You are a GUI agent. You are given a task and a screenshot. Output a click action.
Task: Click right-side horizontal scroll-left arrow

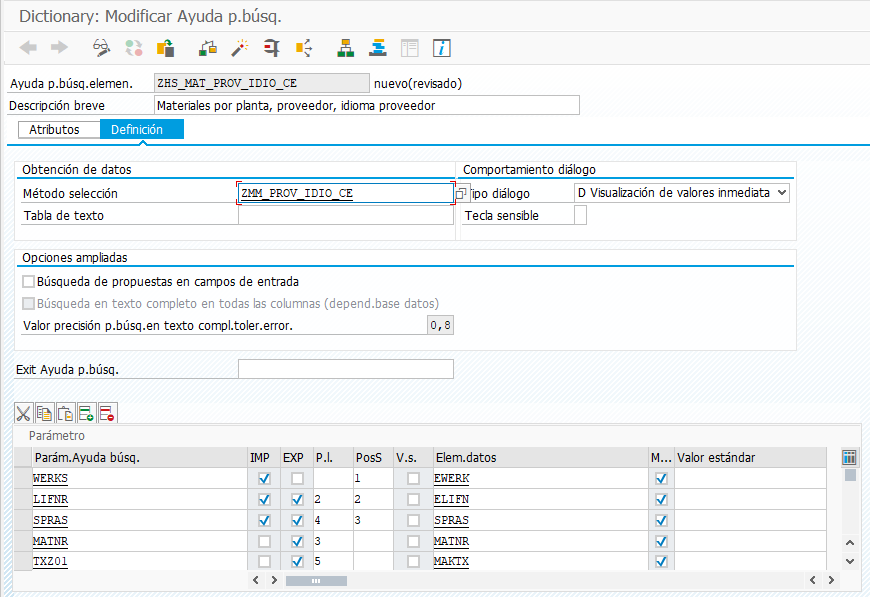click(x=813, y=580)
